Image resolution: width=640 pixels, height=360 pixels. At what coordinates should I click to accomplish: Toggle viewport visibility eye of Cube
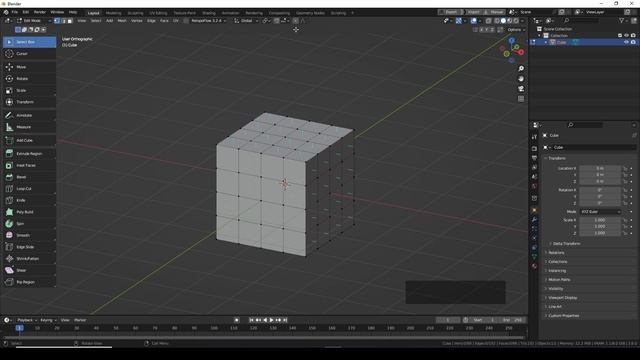[x=626, y=42]
